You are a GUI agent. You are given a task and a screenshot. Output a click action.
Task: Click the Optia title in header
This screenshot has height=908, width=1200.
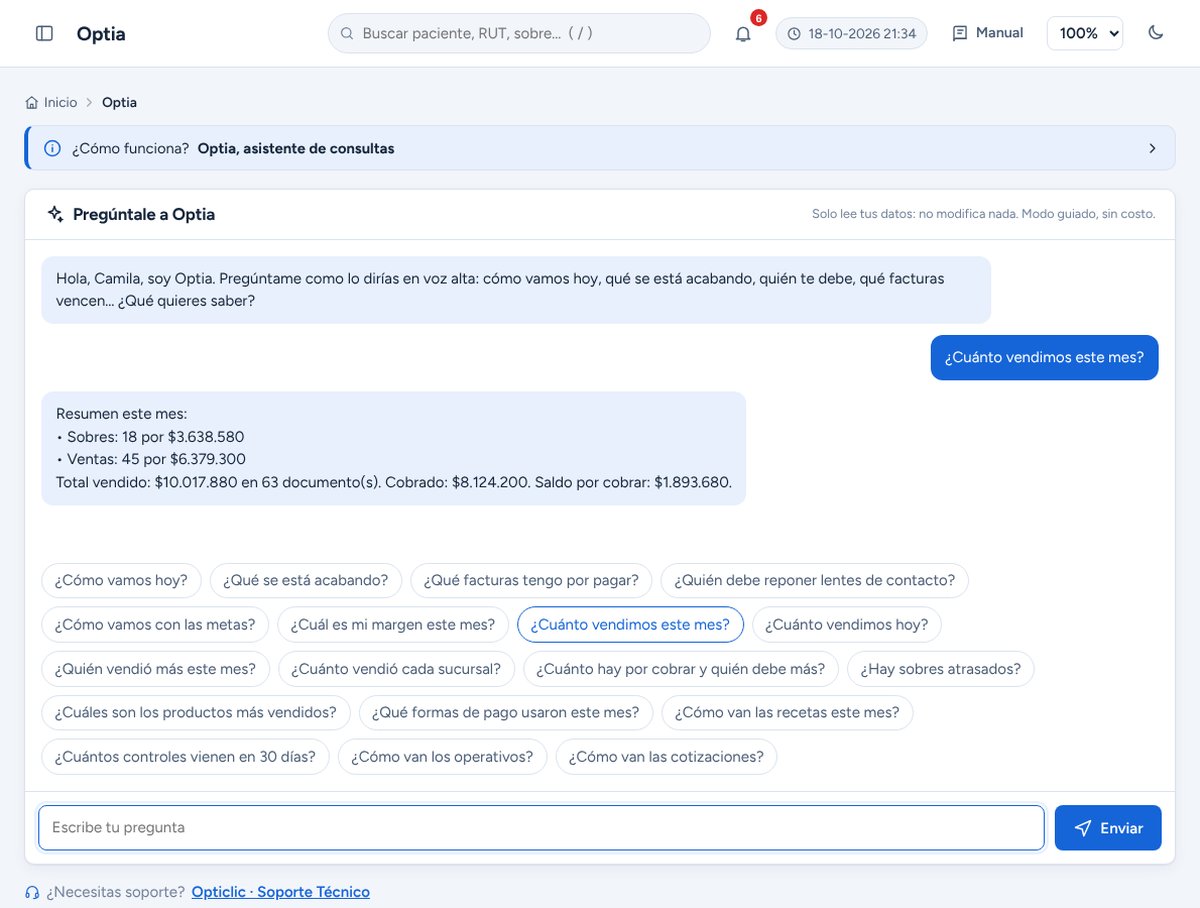coord(101,34)
